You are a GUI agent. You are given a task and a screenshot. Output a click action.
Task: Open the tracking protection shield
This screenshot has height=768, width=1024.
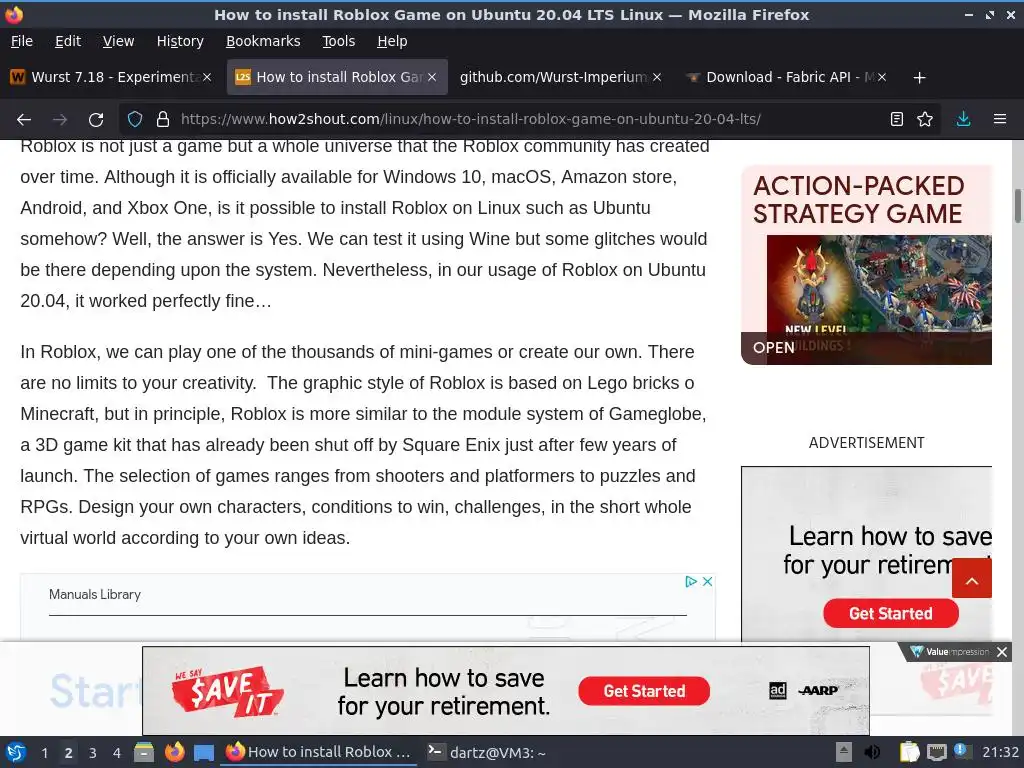point(135,120)
